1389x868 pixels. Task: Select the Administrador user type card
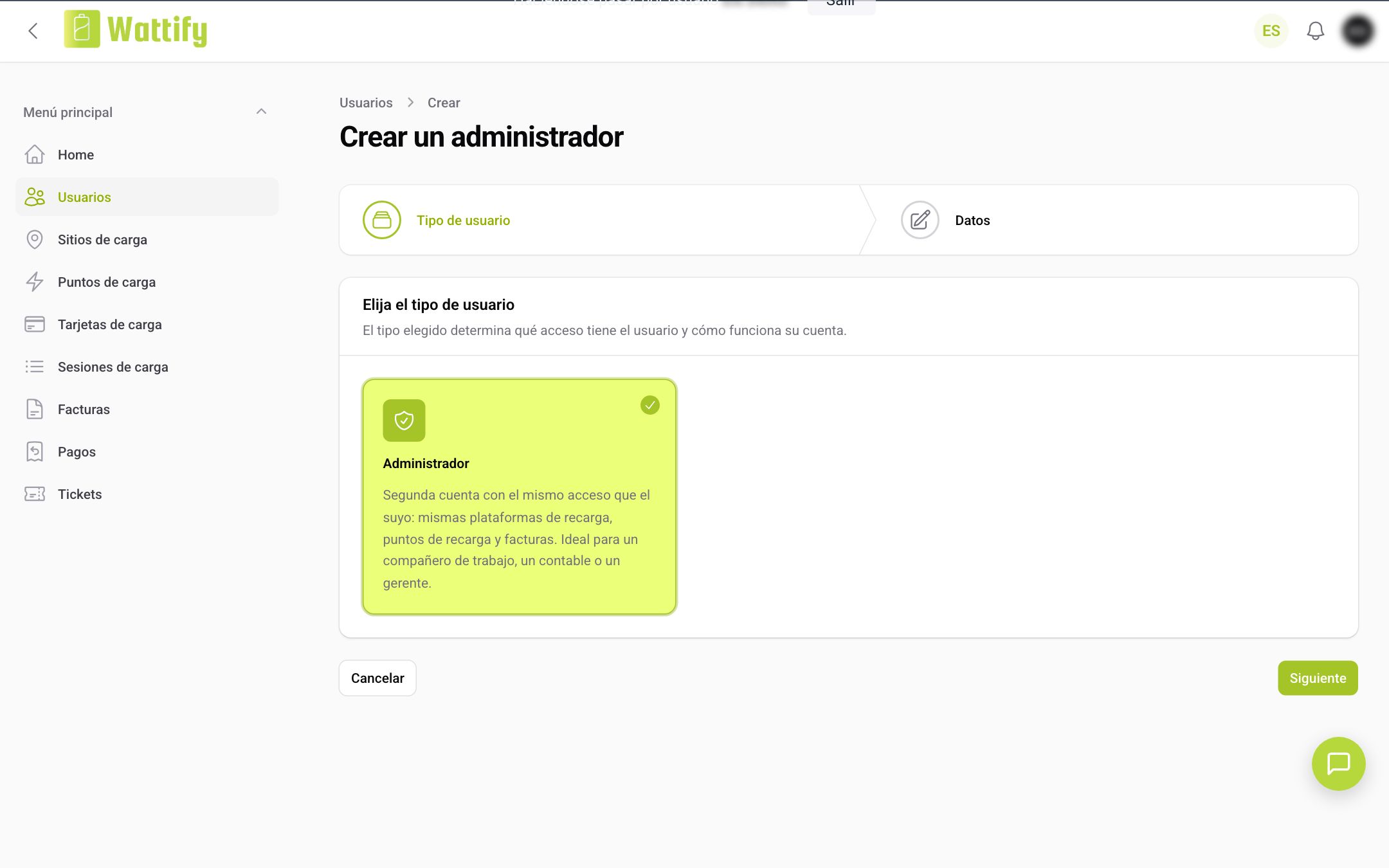tap(519, 496)
